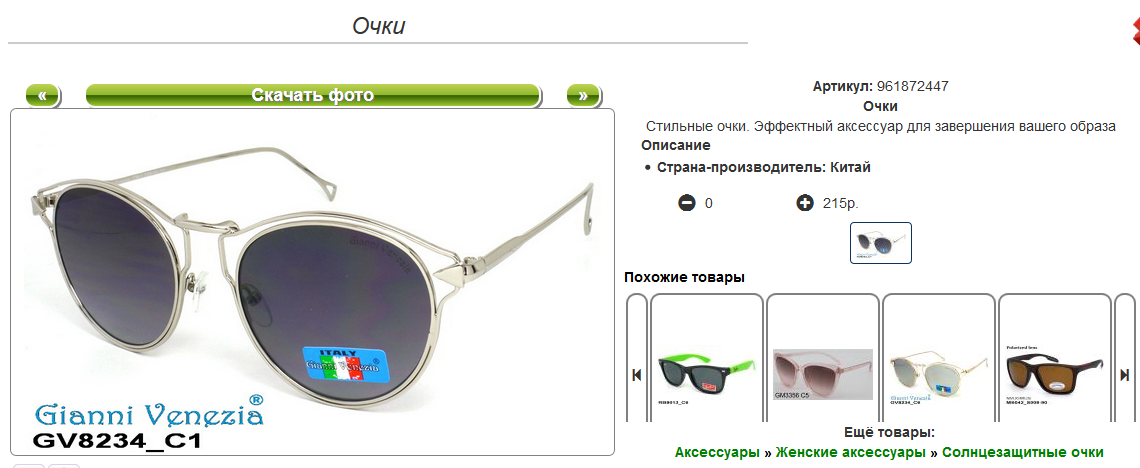Increase quantity with the plus icon
The image size is (1140, 468).
pos(804,203)
